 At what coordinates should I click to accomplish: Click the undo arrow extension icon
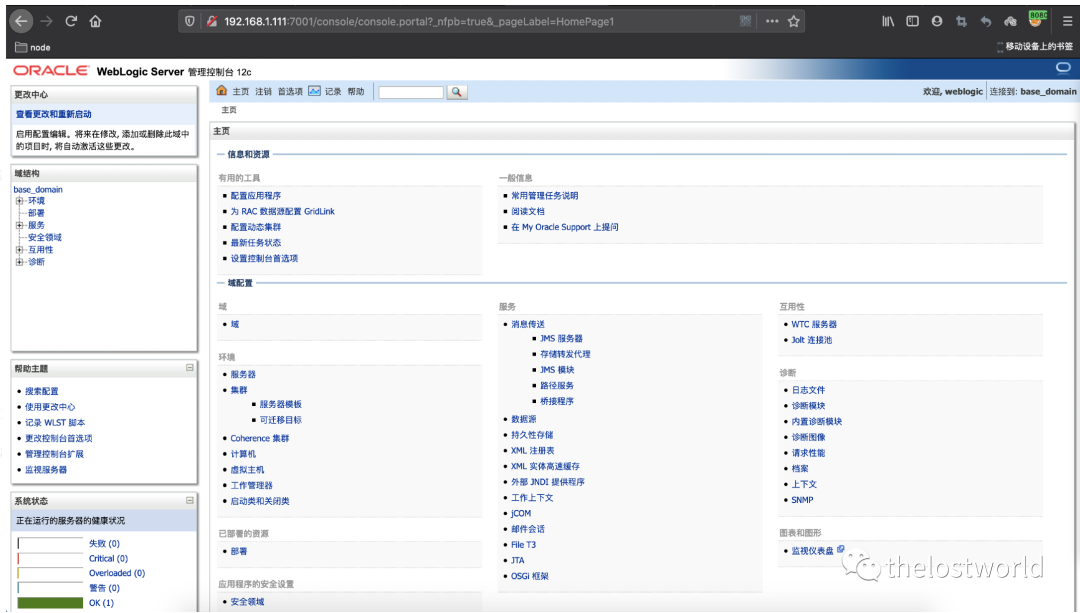pos(986,21)
